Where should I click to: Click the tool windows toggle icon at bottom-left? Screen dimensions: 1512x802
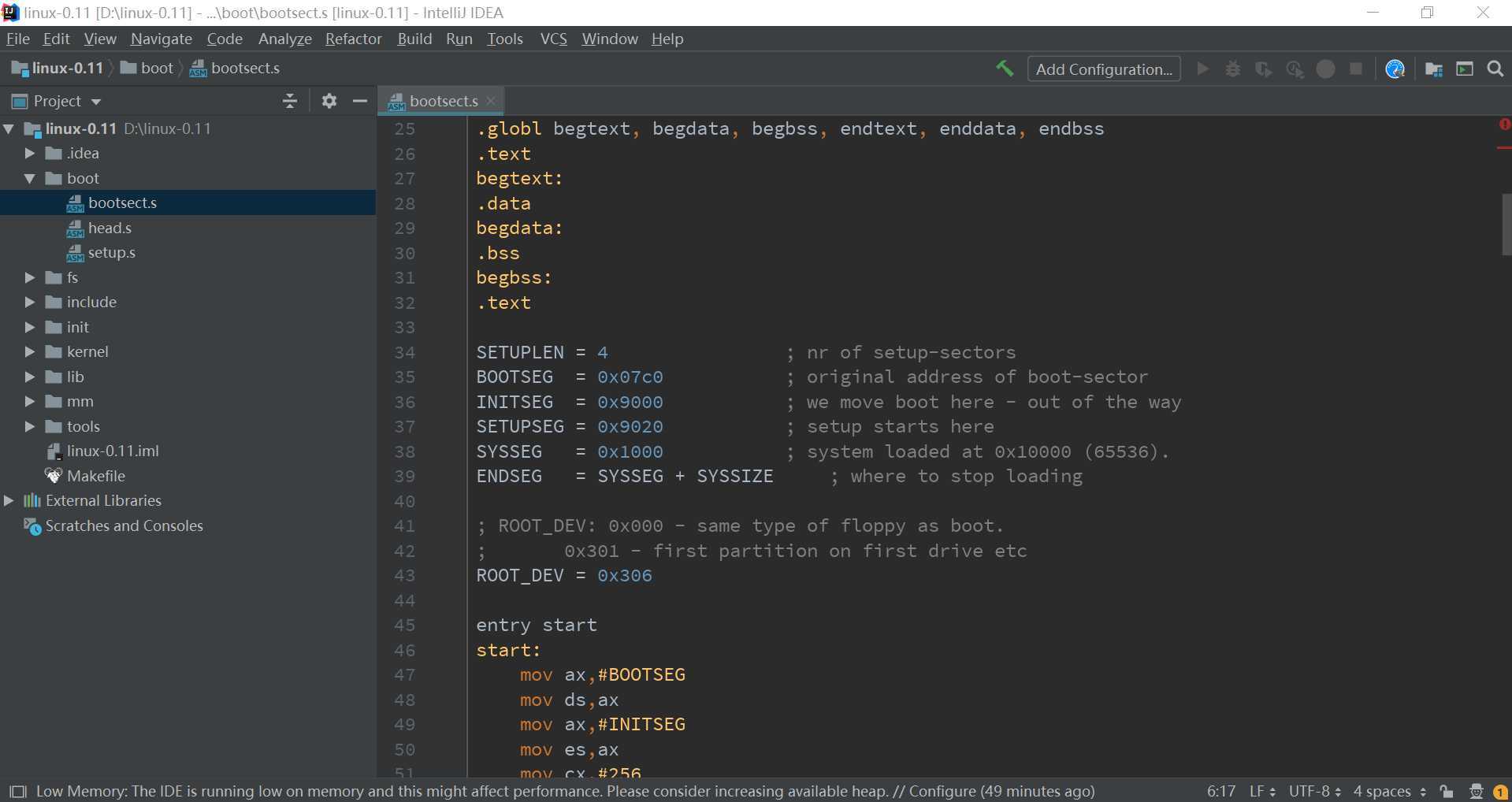point(17,791)
